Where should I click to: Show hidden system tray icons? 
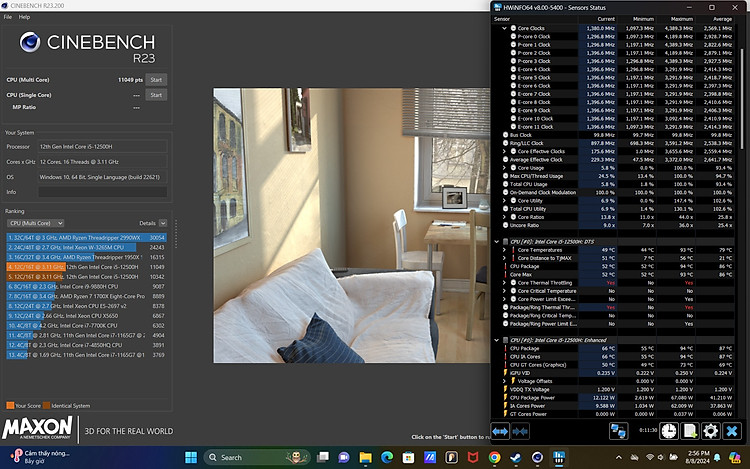[x=618, y=458]
